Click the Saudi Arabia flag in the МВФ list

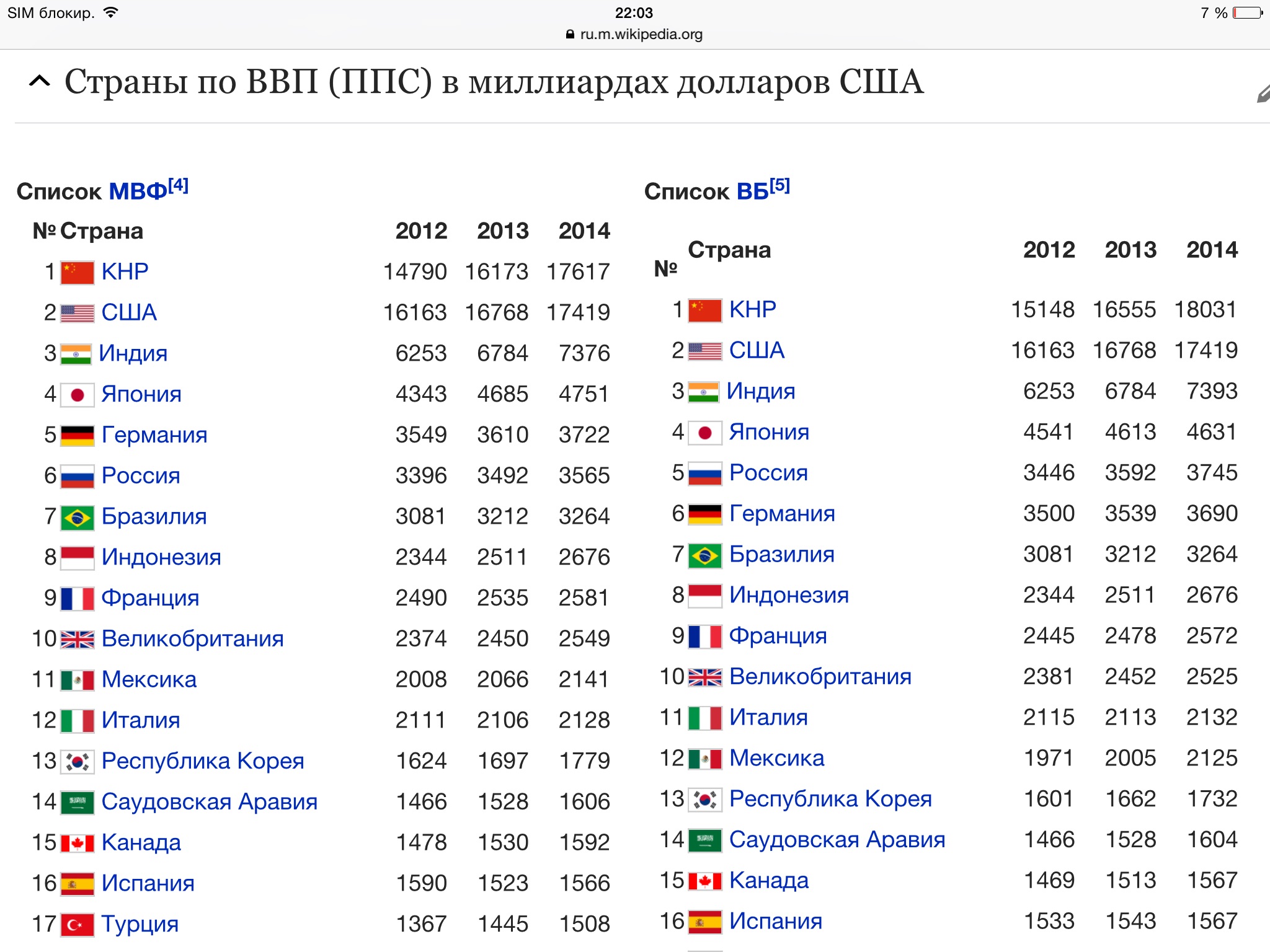(x=78, y=803)
